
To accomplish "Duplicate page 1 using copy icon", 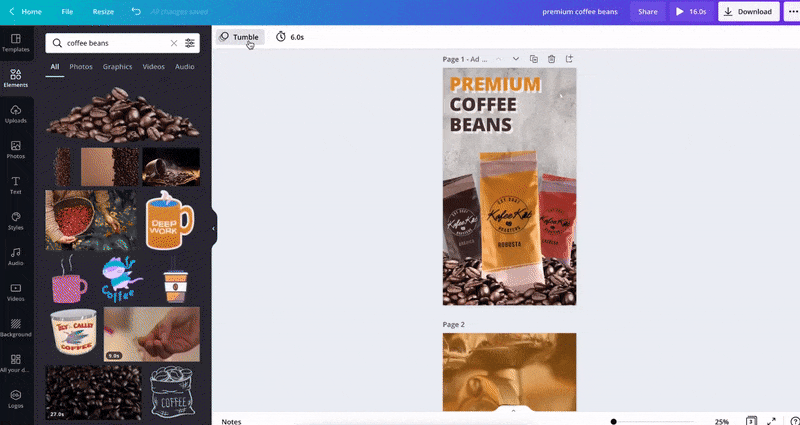I will click(x=534, y=59).
